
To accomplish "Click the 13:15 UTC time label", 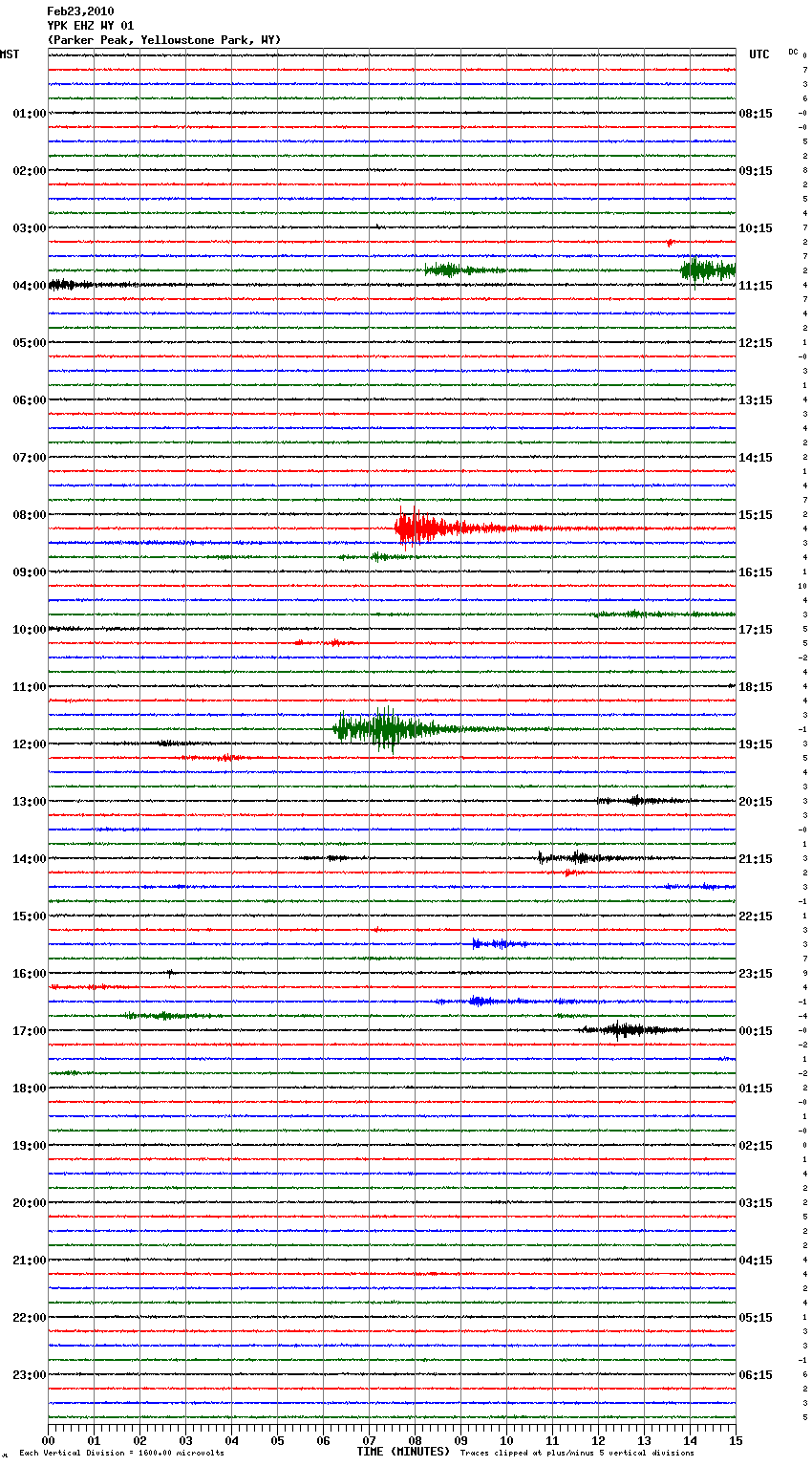I will (756, 400).
